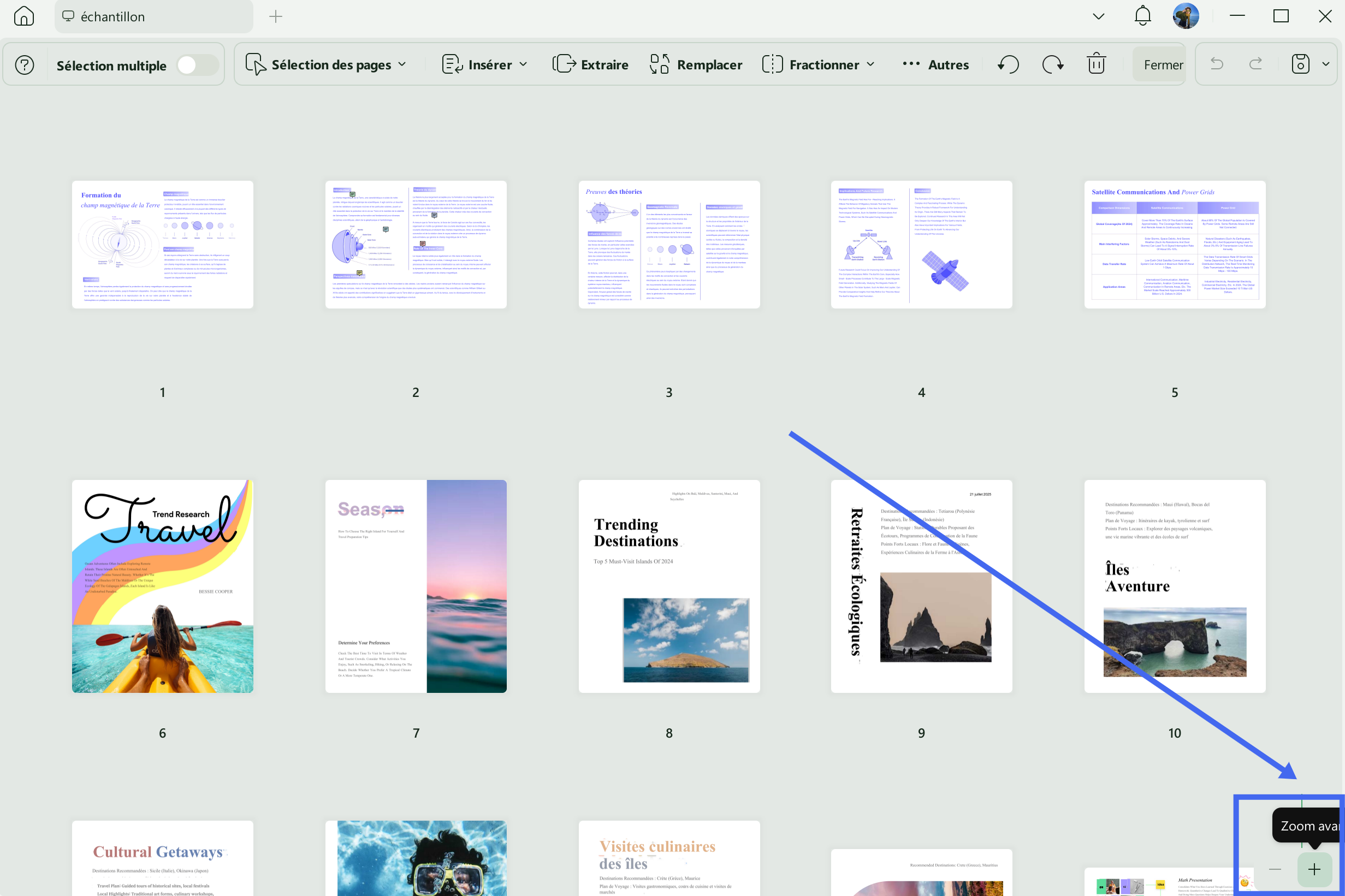Select page 4 satellite thumbnail
Image resolution: width=1345 pixels, height=896 pixels.
click(x=922, y=245)
